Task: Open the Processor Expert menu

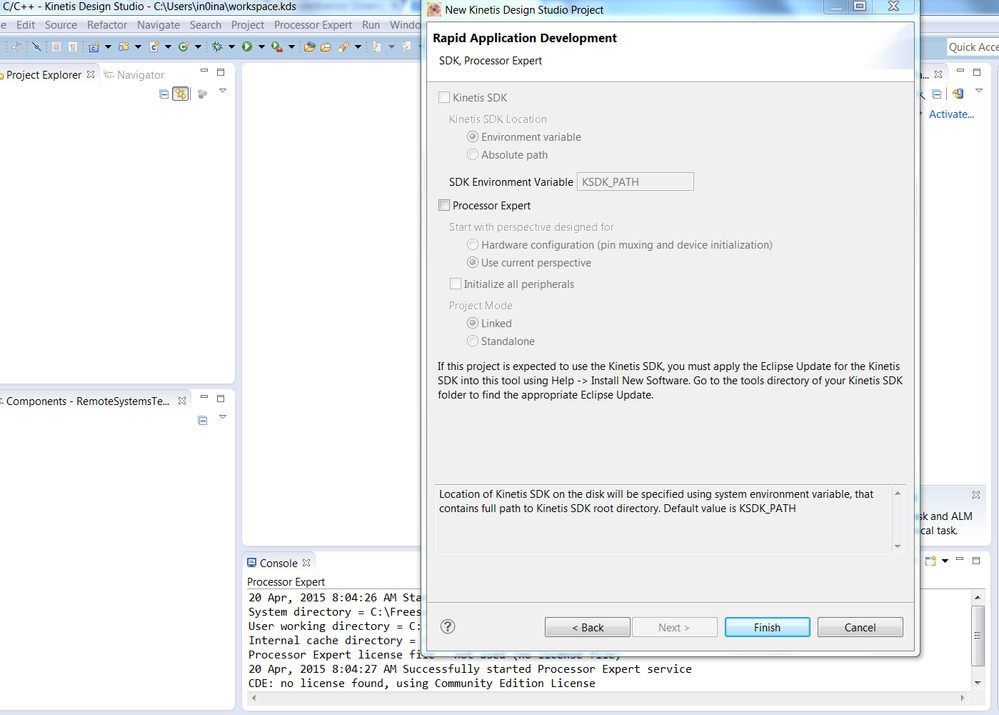Action: [313, 25]
